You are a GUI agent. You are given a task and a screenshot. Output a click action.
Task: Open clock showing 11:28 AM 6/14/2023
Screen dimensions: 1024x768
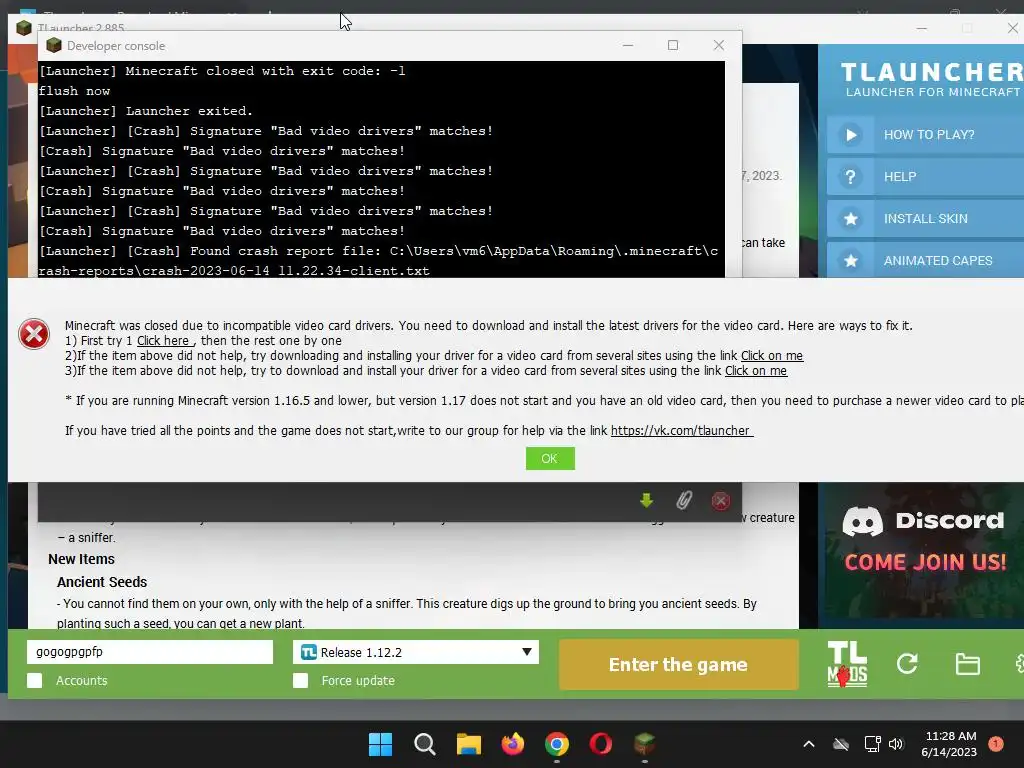pyautogui.click(x=950, y=744)
